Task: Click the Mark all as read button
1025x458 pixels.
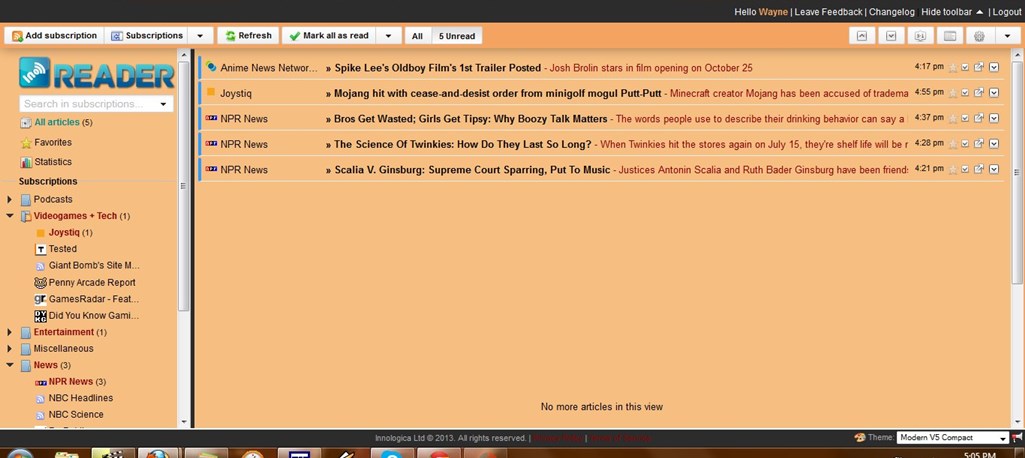Action: [329, 36]
